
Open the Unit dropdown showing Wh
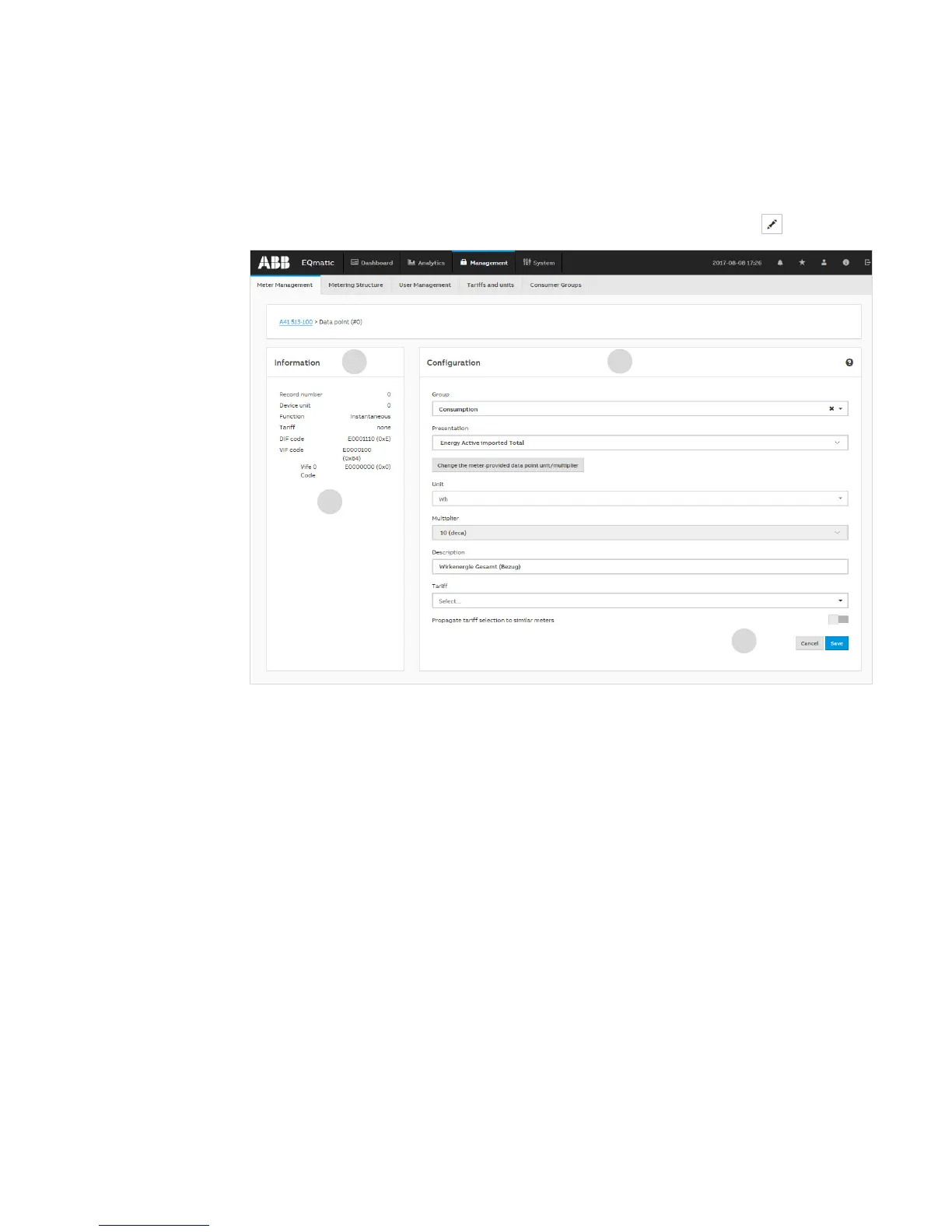coord(639,499)
